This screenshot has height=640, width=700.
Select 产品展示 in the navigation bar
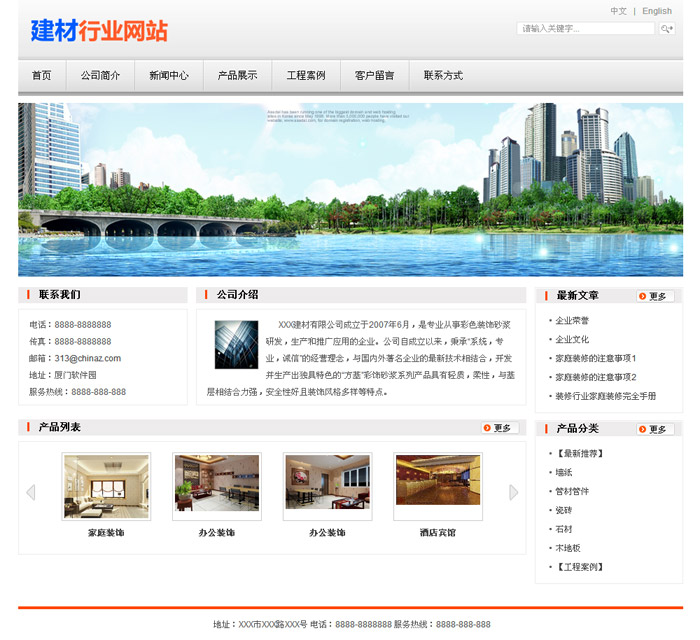pos(237,75)
